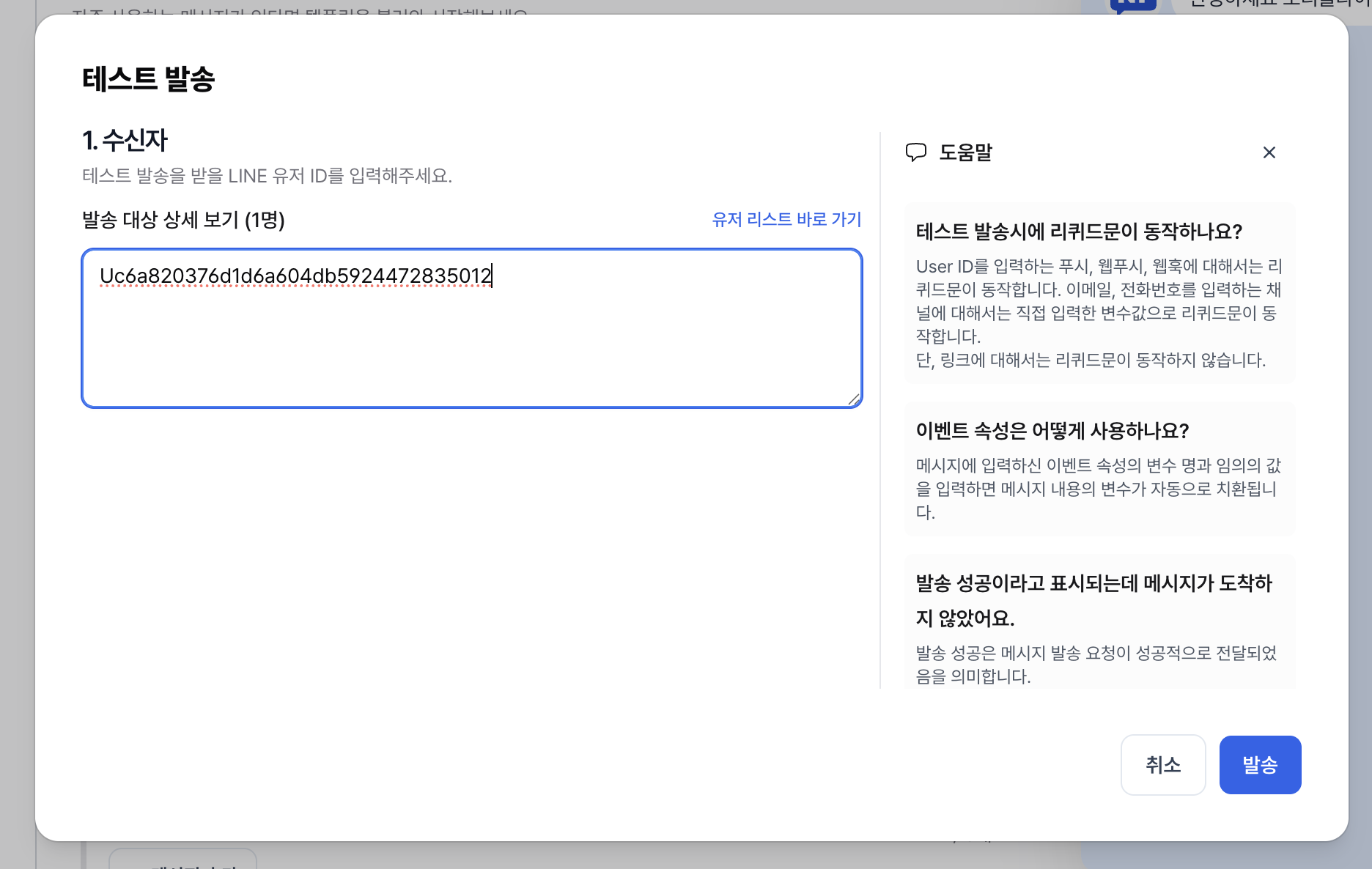
Task: Close the 도움말 help panel
Action: click(1270, 152)
